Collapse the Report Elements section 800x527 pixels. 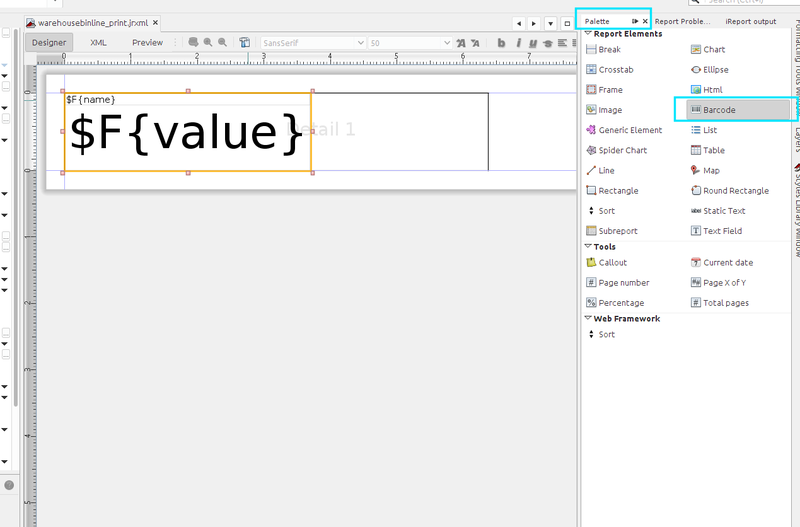[x=588, y=34]
